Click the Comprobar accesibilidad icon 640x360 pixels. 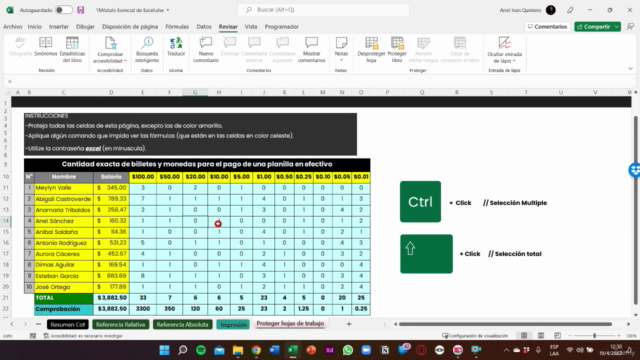tap(110, 43)
